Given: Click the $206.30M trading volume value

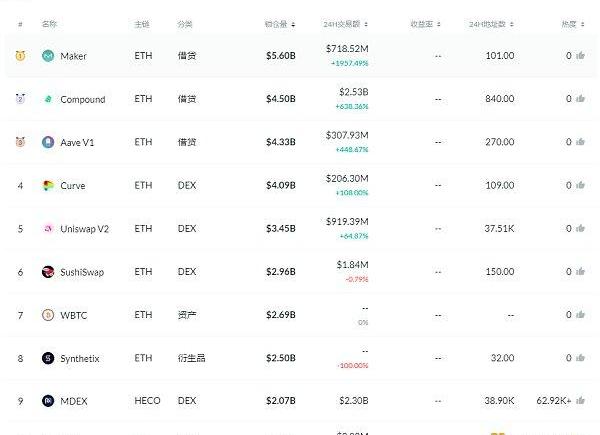Looking at the screenshot, I should [347, 178].
